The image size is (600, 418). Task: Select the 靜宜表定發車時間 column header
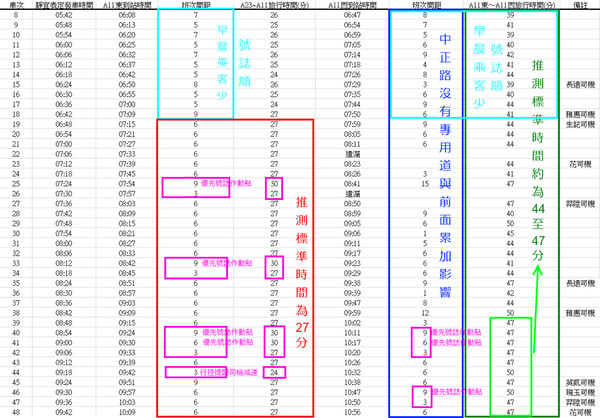coord(63,5)
